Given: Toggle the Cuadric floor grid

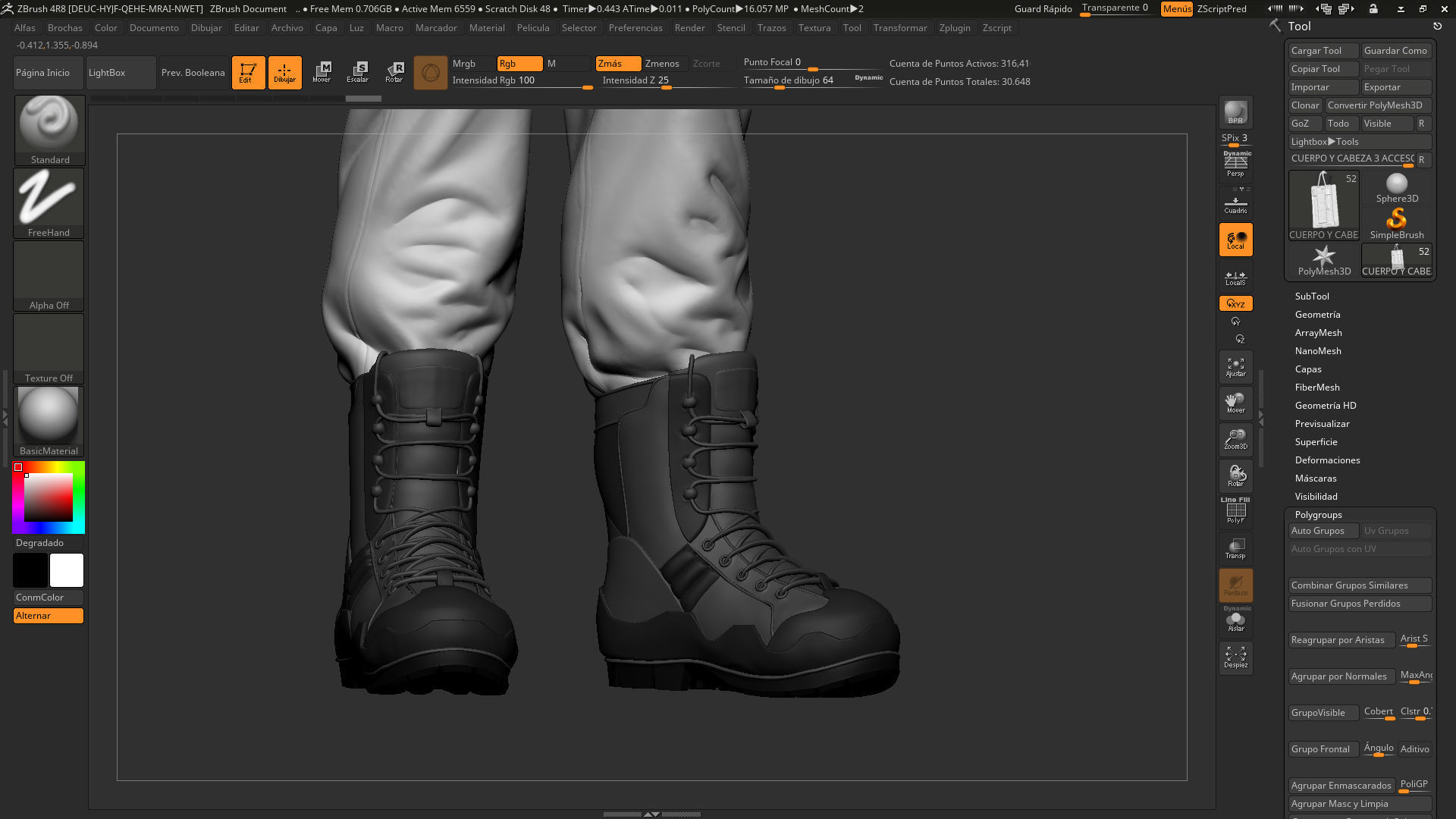Looking at the screenshot, I should (1235, 202).
